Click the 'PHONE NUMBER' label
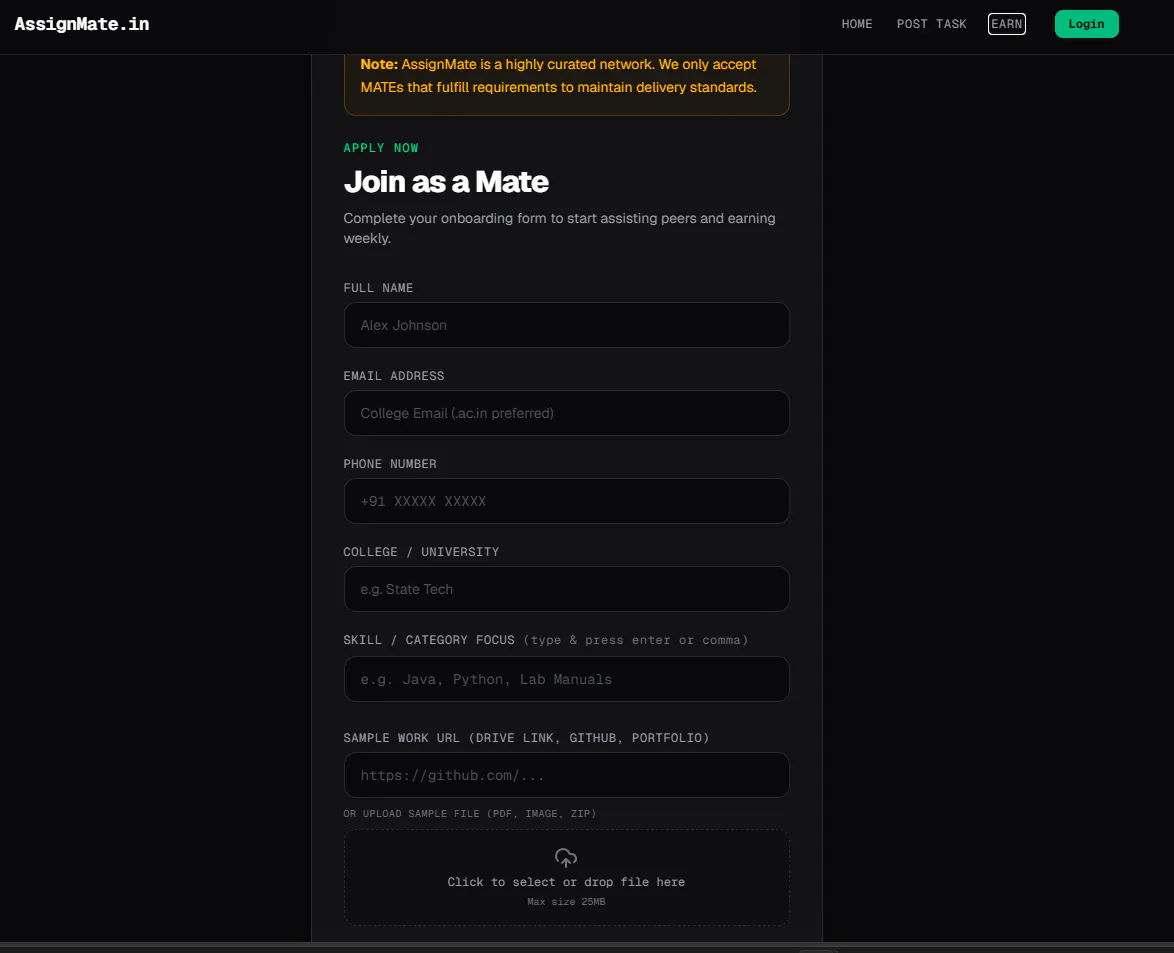This screenshot has height=953, width=1174. point(390,464)
